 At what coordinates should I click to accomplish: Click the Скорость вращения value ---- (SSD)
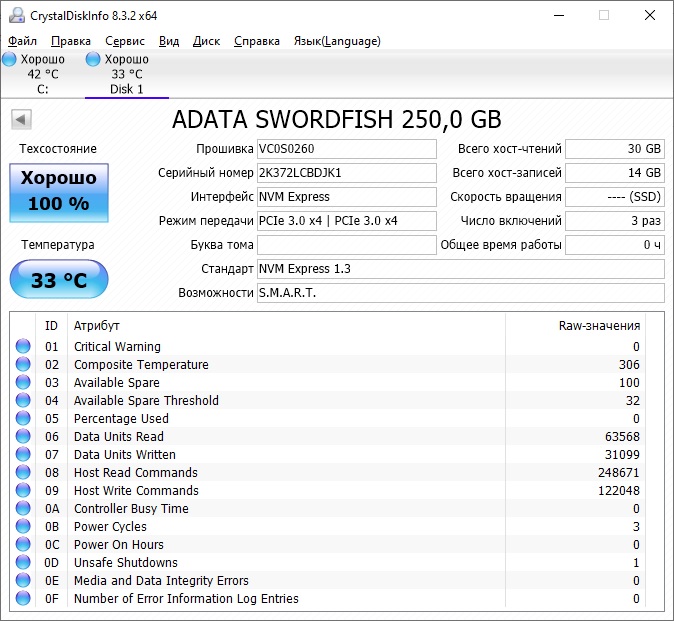coord(615,197)
